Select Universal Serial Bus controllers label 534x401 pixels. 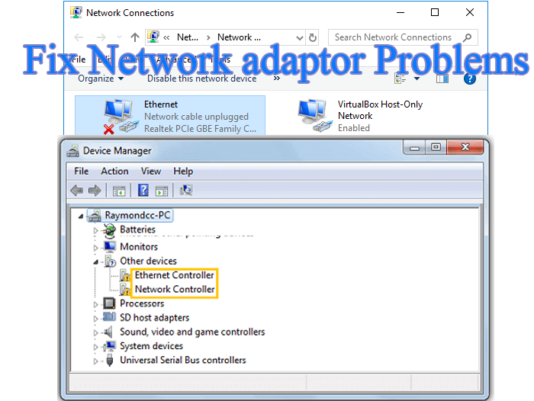[183, 360]
